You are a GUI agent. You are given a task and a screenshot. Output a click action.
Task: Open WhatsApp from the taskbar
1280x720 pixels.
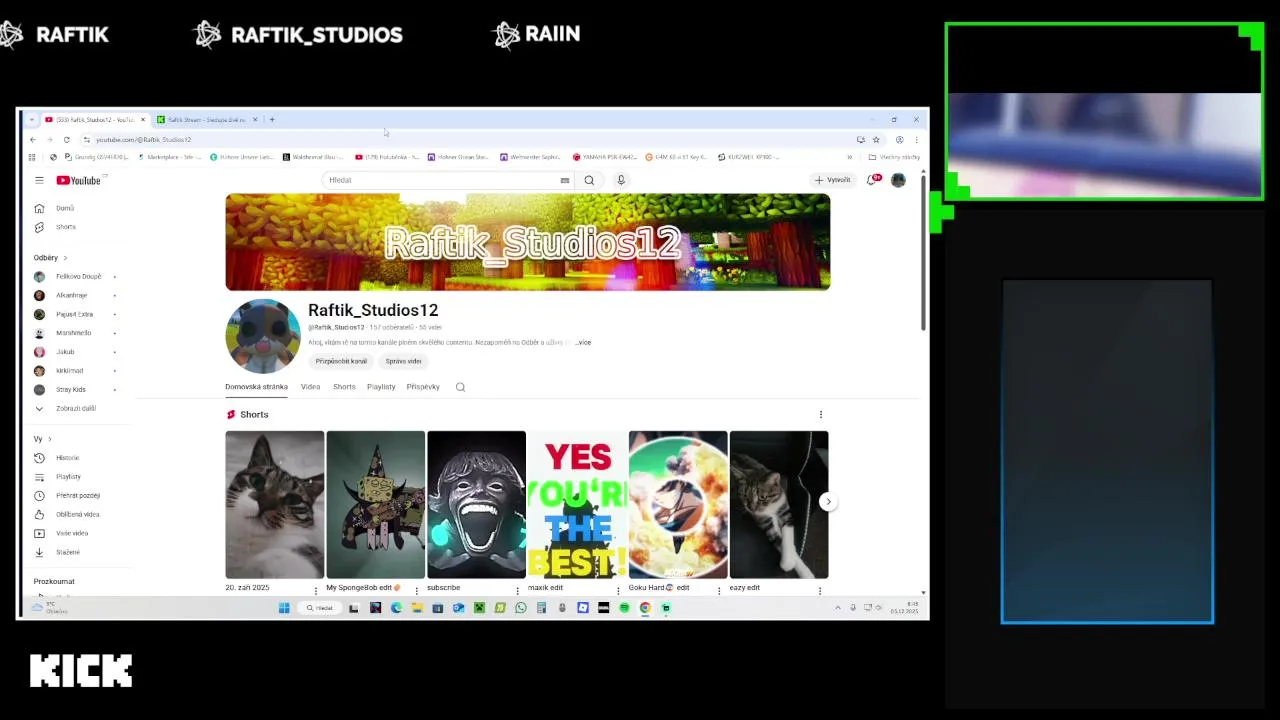(520, 608)
